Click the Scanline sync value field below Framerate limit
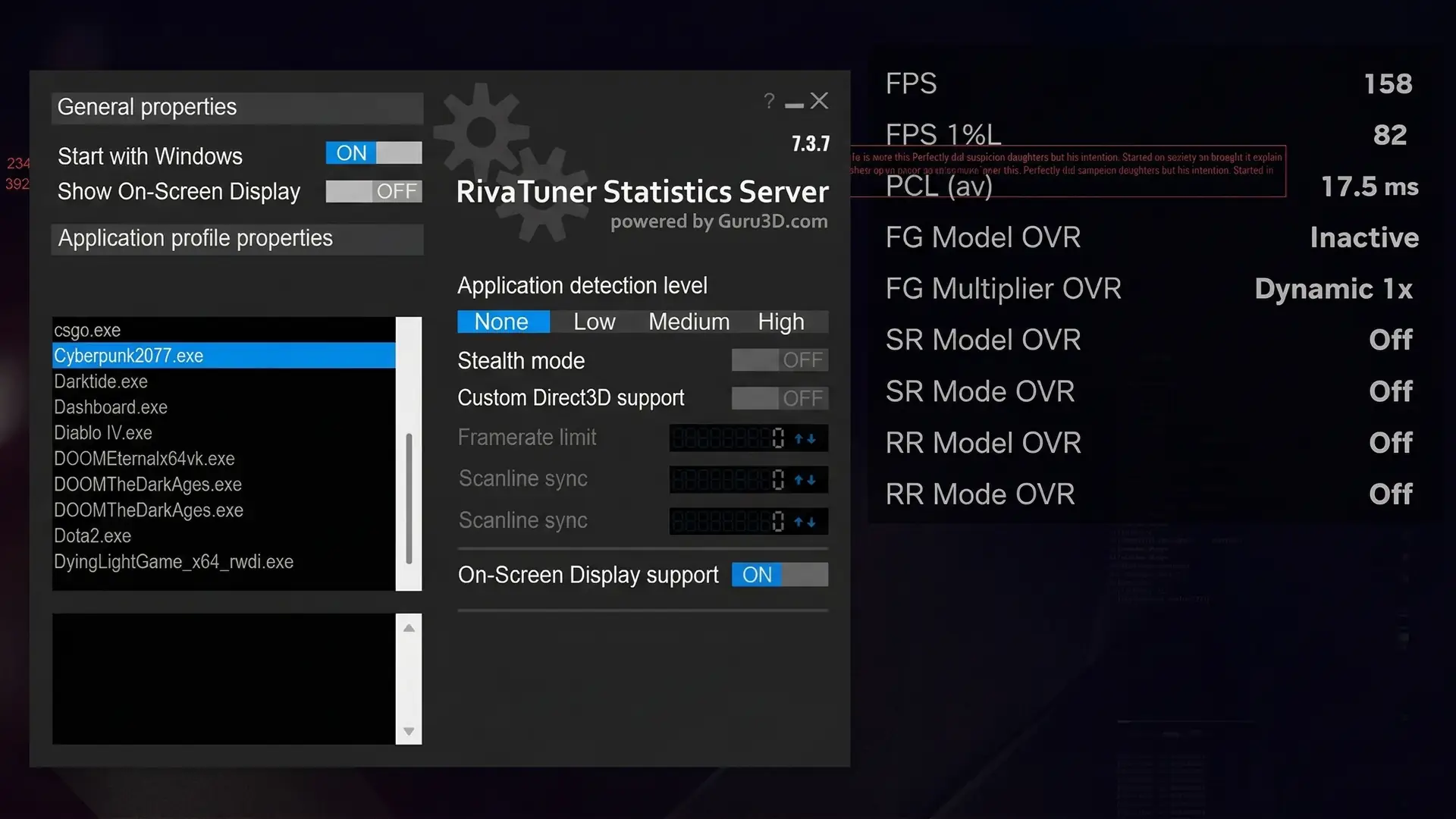1456x819 pixels. tap(730, 480)
